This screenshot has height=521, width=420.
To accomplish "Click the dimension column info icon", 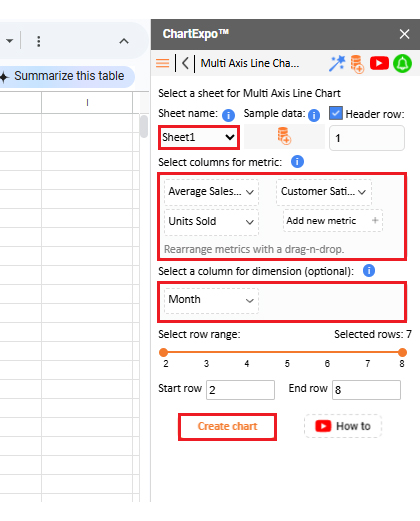I will point(369,270).
